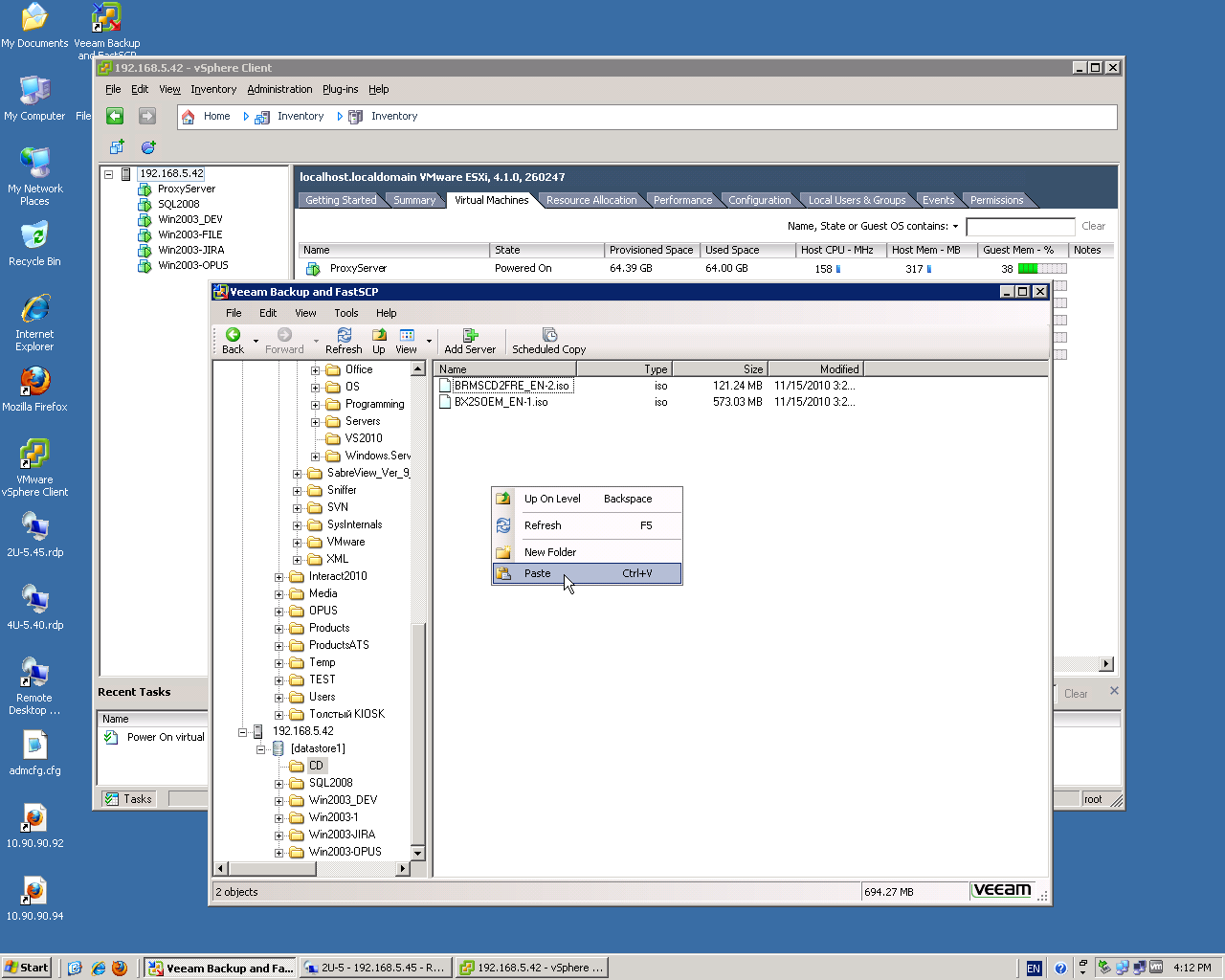
Task: Open the VMware vSphere Client desktop icon
Action: point(34,454)
